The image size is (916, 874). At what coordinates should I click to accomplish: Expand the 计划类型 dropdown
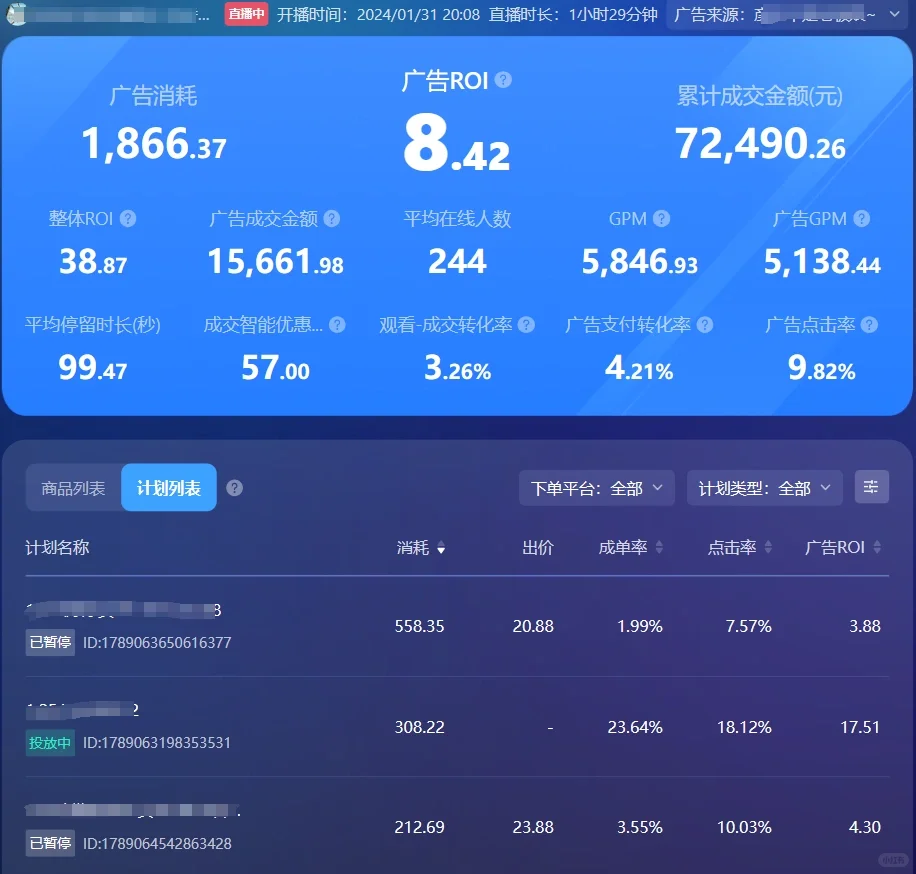(x=764, y=488)
